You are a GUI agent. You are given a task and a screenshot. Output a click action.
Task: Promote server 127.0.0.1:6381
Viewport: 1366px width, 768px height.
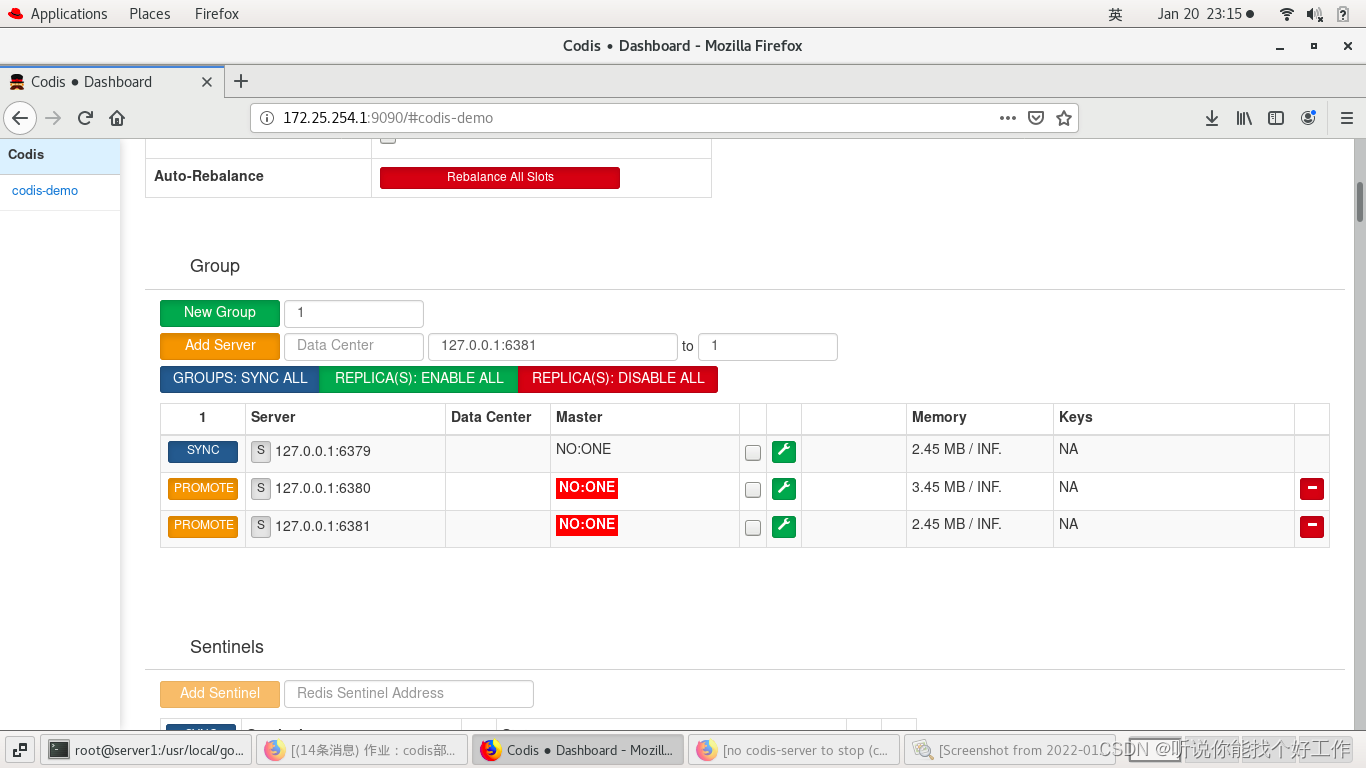tap(203, 526)
